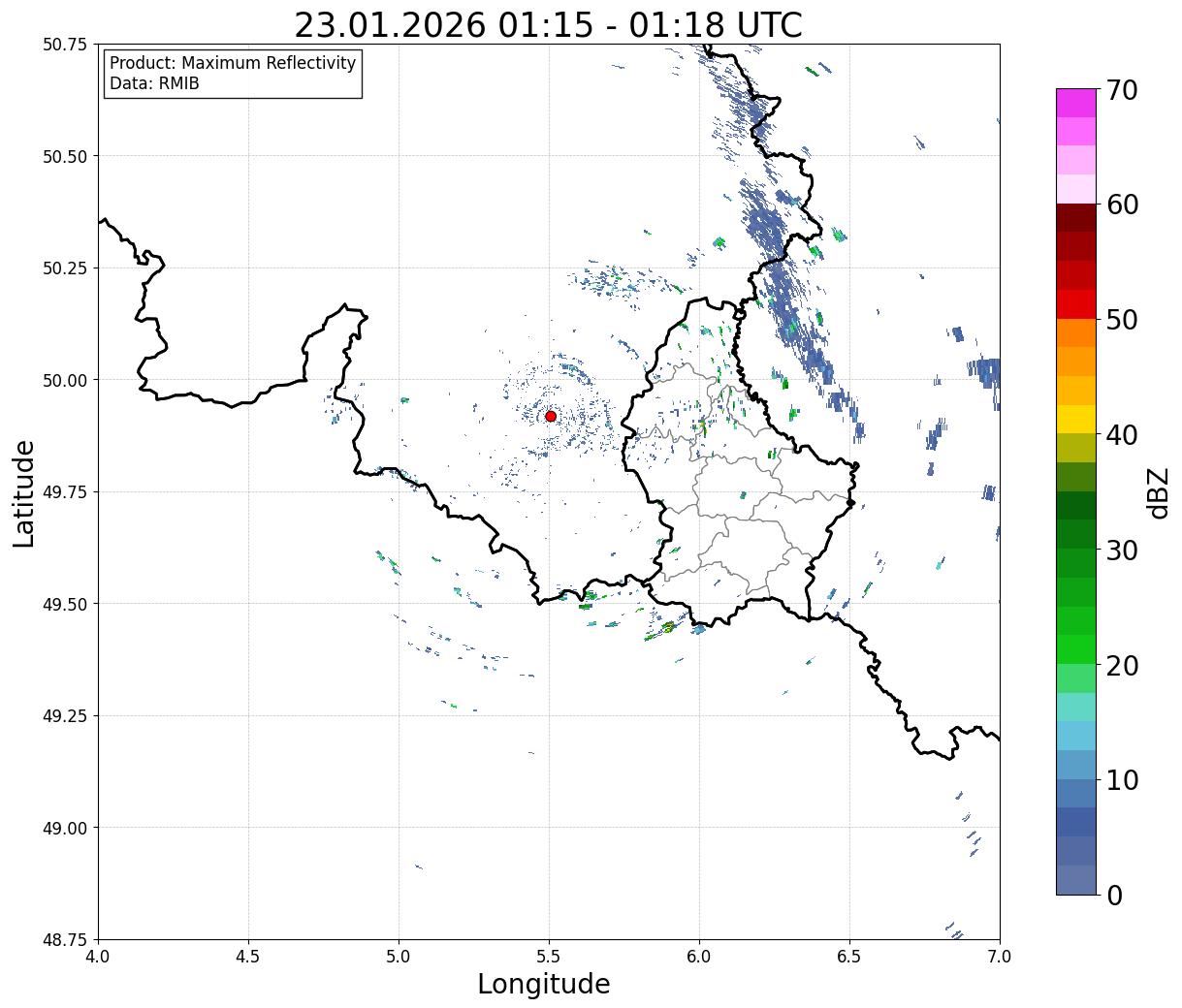
Task: Click the latitude tick label 48.75
Action: pos(65,940)
